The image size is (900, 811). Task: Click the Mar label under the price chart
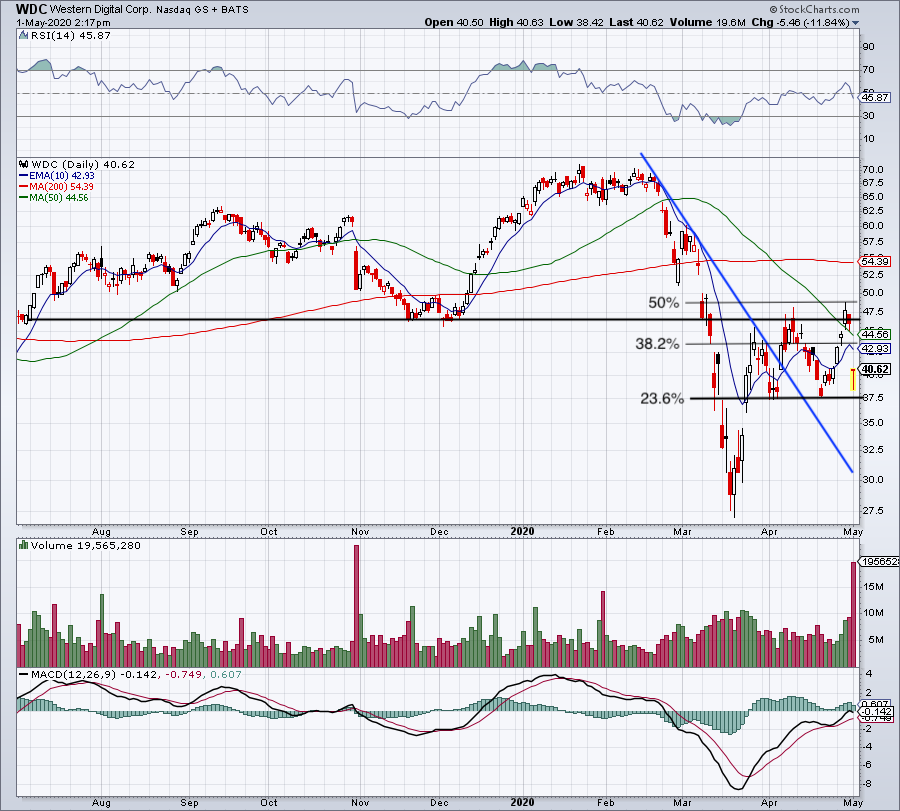(682, 531)
